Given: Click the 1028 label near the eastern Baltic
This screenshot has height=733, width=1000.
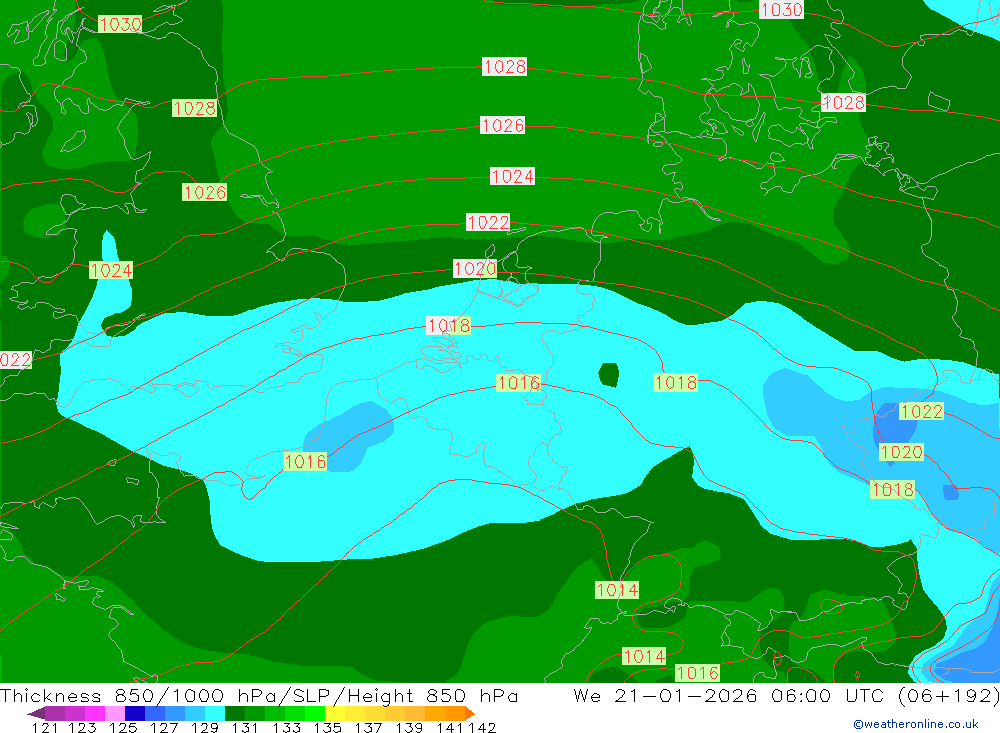Looking at the screenshot, I should 843,102.
